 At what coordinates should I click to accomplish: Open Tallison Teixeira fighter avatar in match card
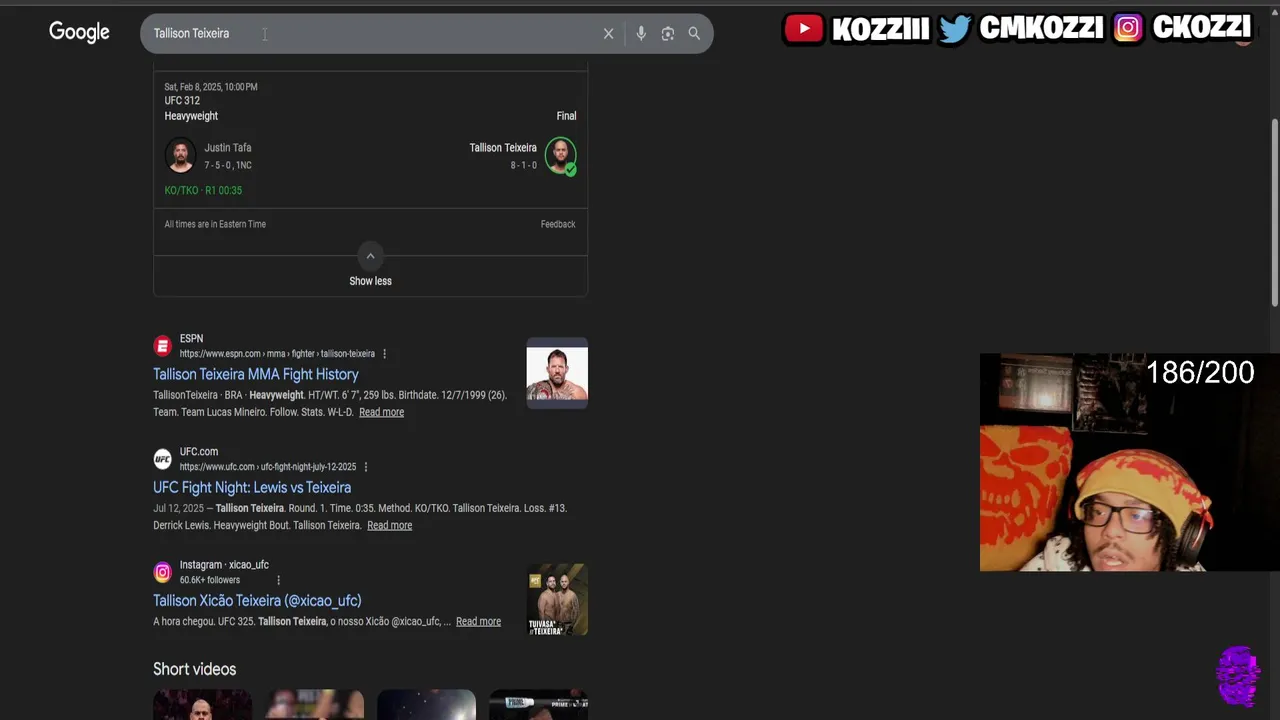(560, 156)
